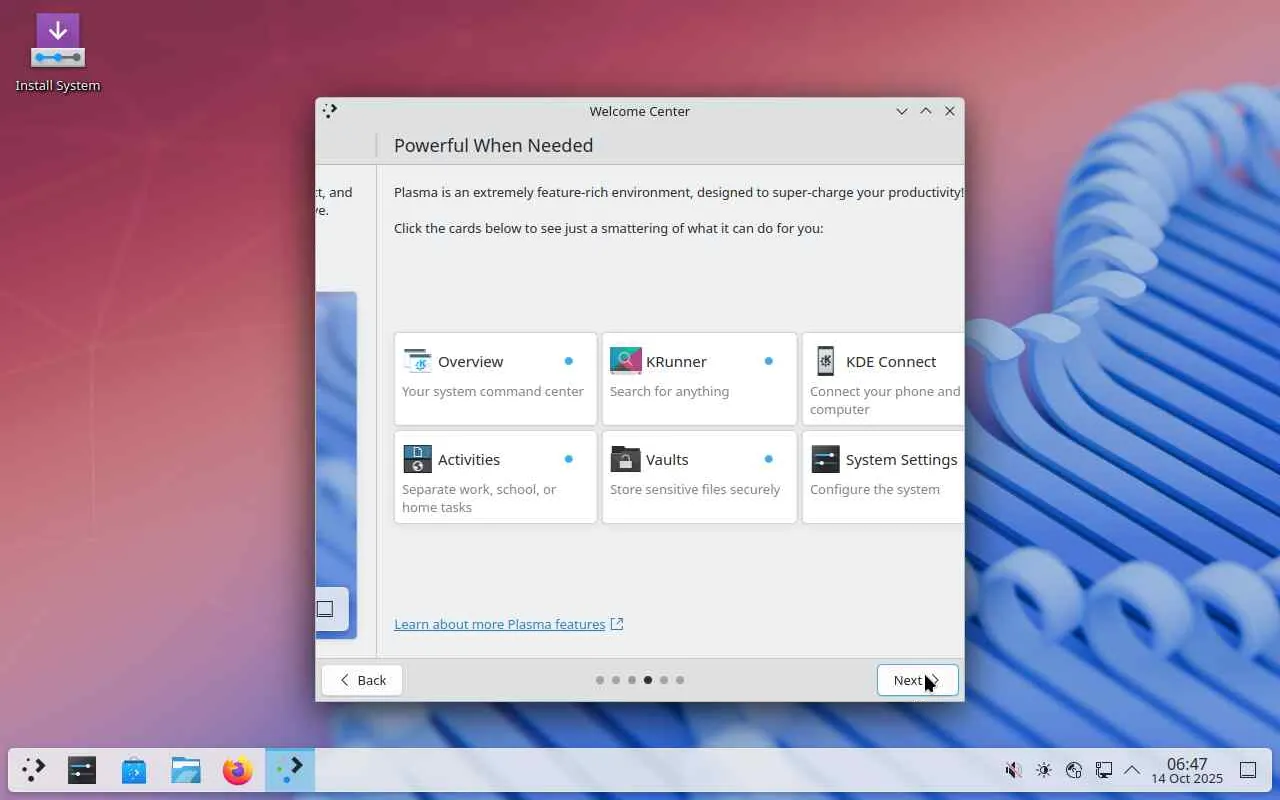Expand the hidden system tray icons arrow
1280x800 pixels.
1132,770
